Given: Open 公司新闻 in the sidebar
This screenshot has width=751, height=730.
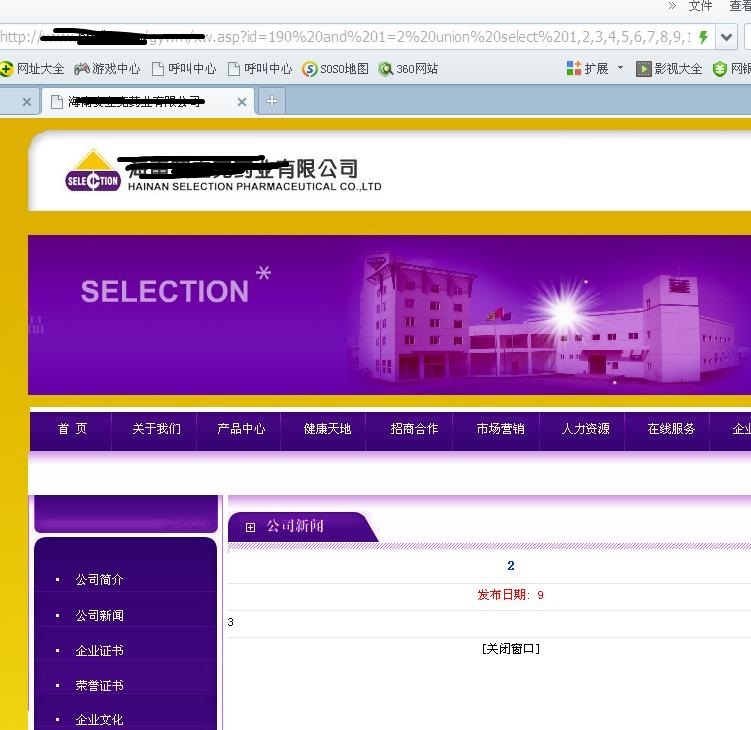Looking at the screenshot, I should click(99, 615).
